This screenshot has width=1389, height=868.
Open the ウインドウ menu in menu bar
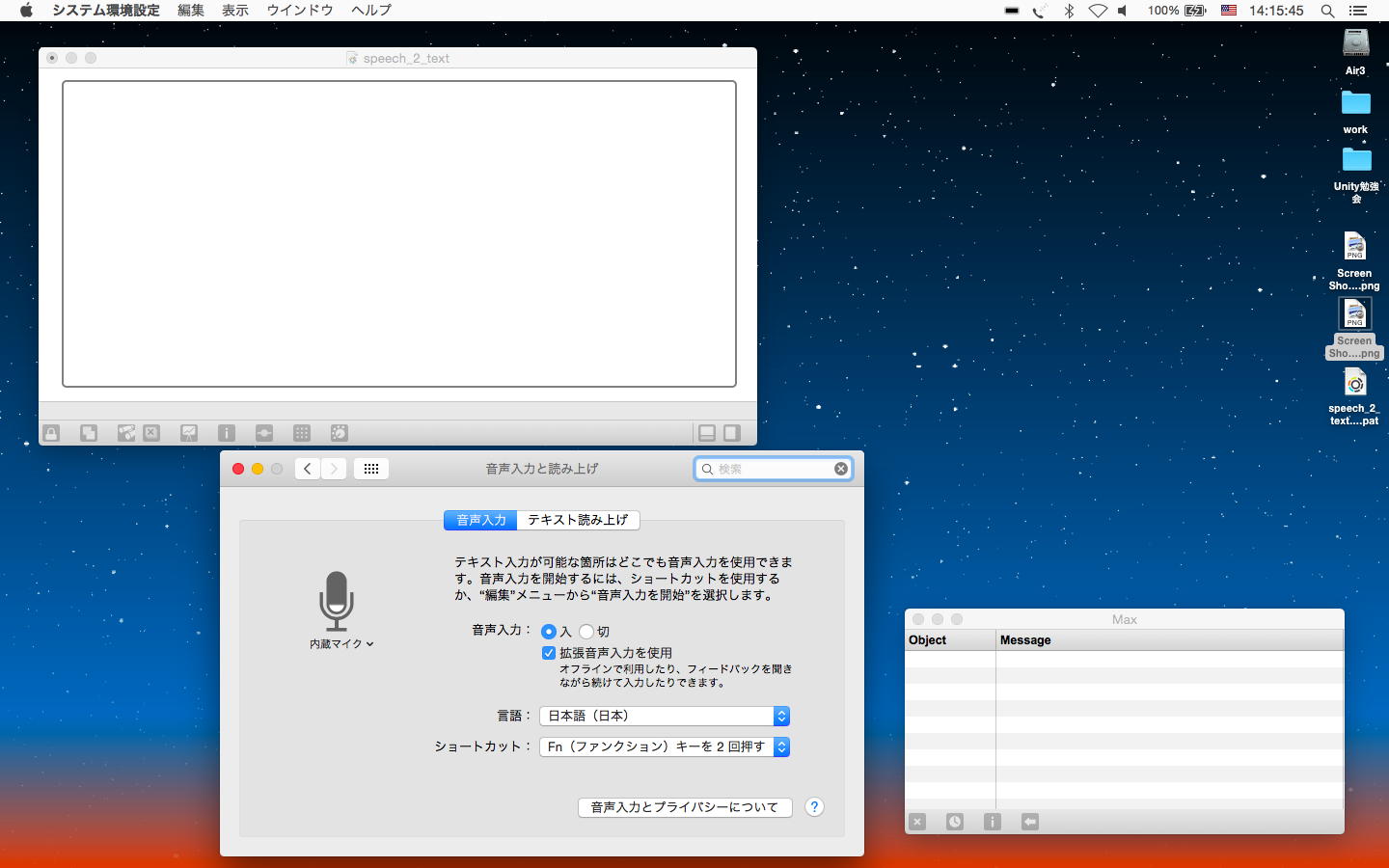(x=300, y=11)
